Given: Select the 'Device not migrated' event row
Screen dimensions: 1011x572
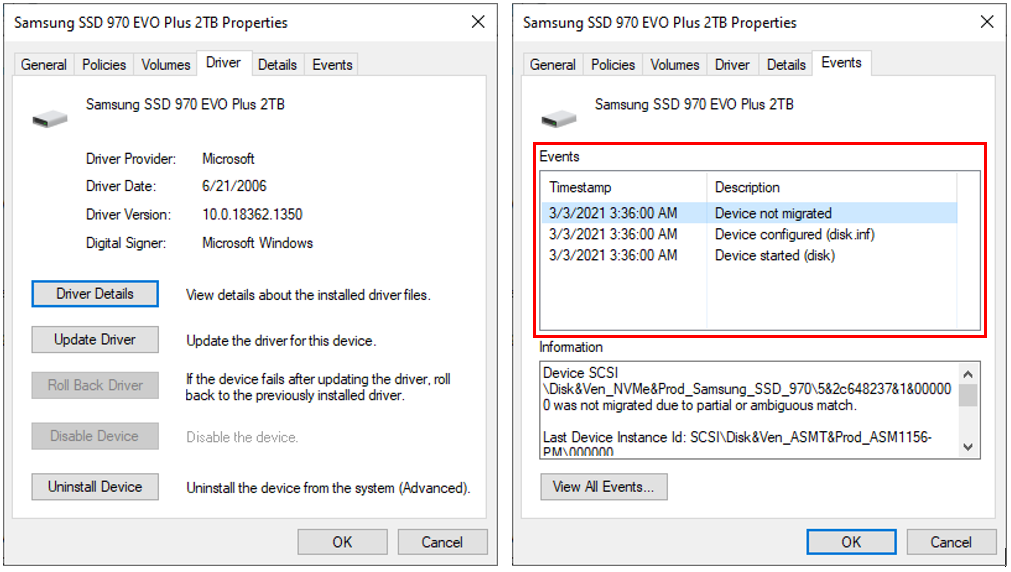Looking at the screenshot, I should [x=749, y=213].
